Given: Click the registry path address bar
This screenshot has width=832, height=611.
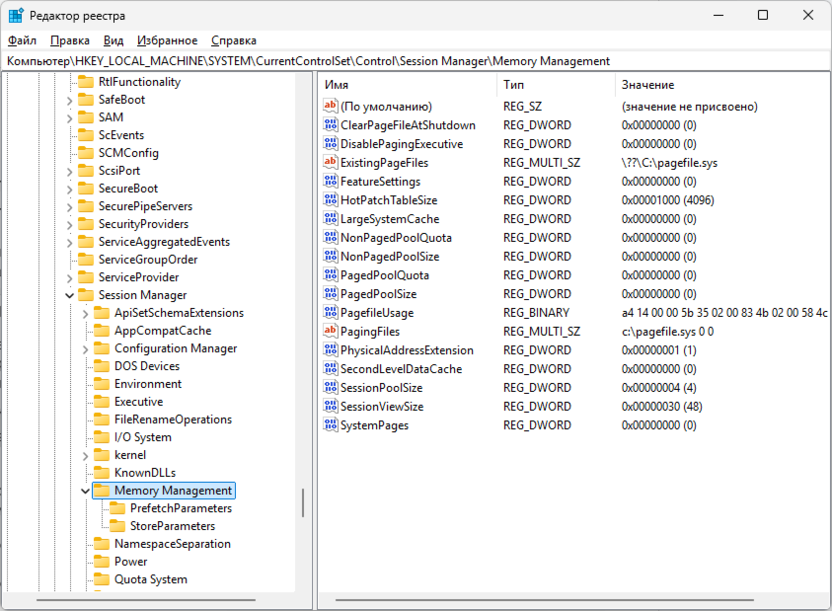Looking at the screenshot, I should pos(416,61).
